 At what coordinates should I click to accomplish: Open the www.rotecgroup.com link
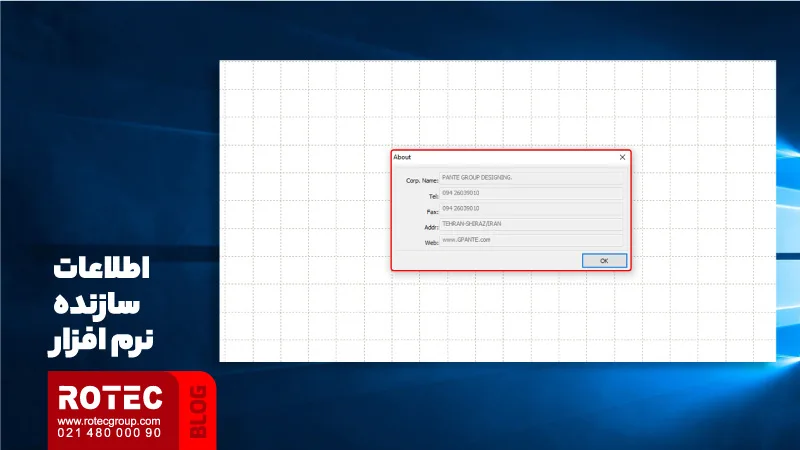point(110,421)
